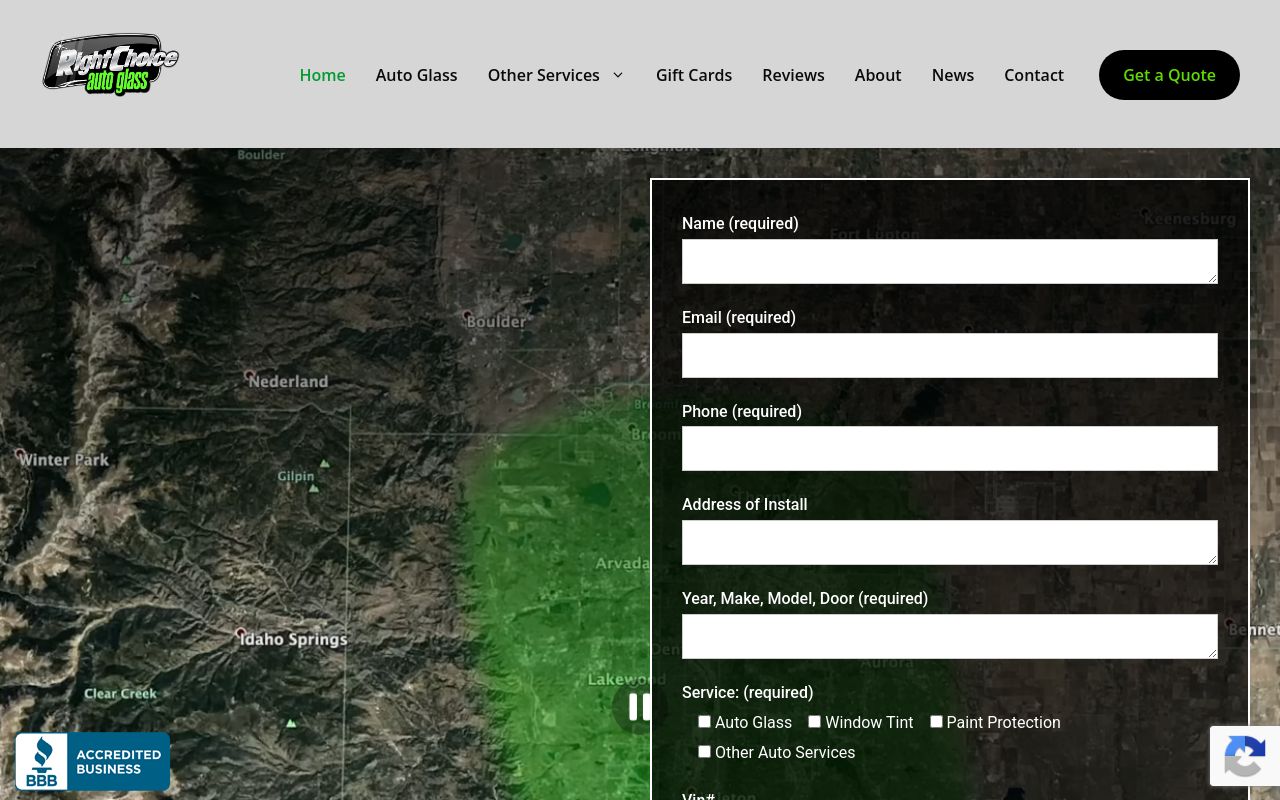
Task: Open the News page
Action: pos(953,75)
